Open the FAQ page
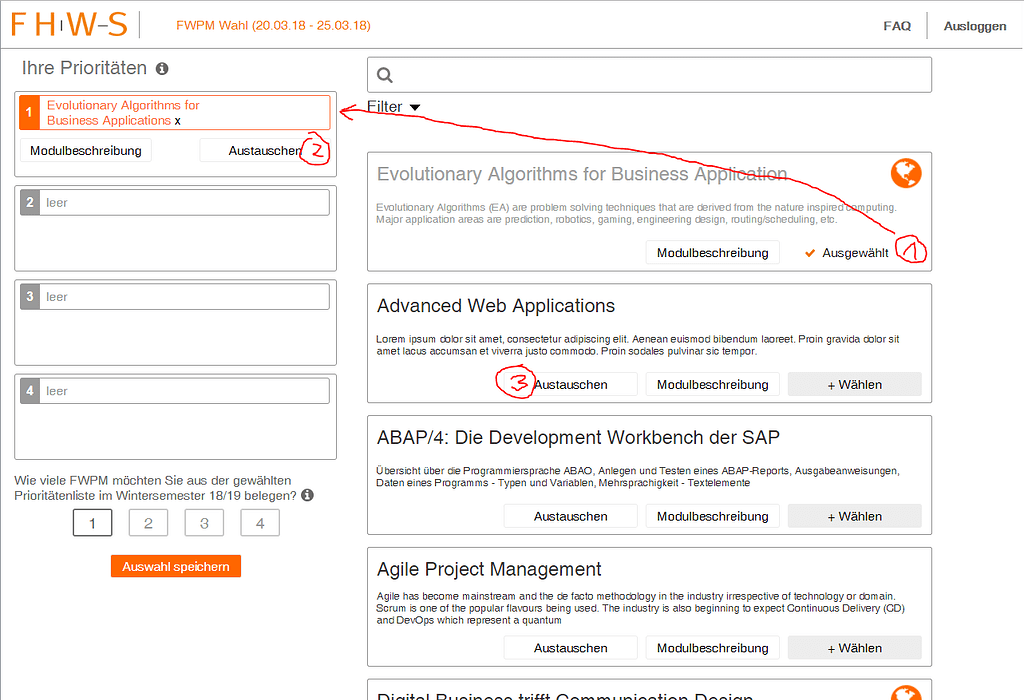The image size is (1024, 700). click(x=897, y=26)
